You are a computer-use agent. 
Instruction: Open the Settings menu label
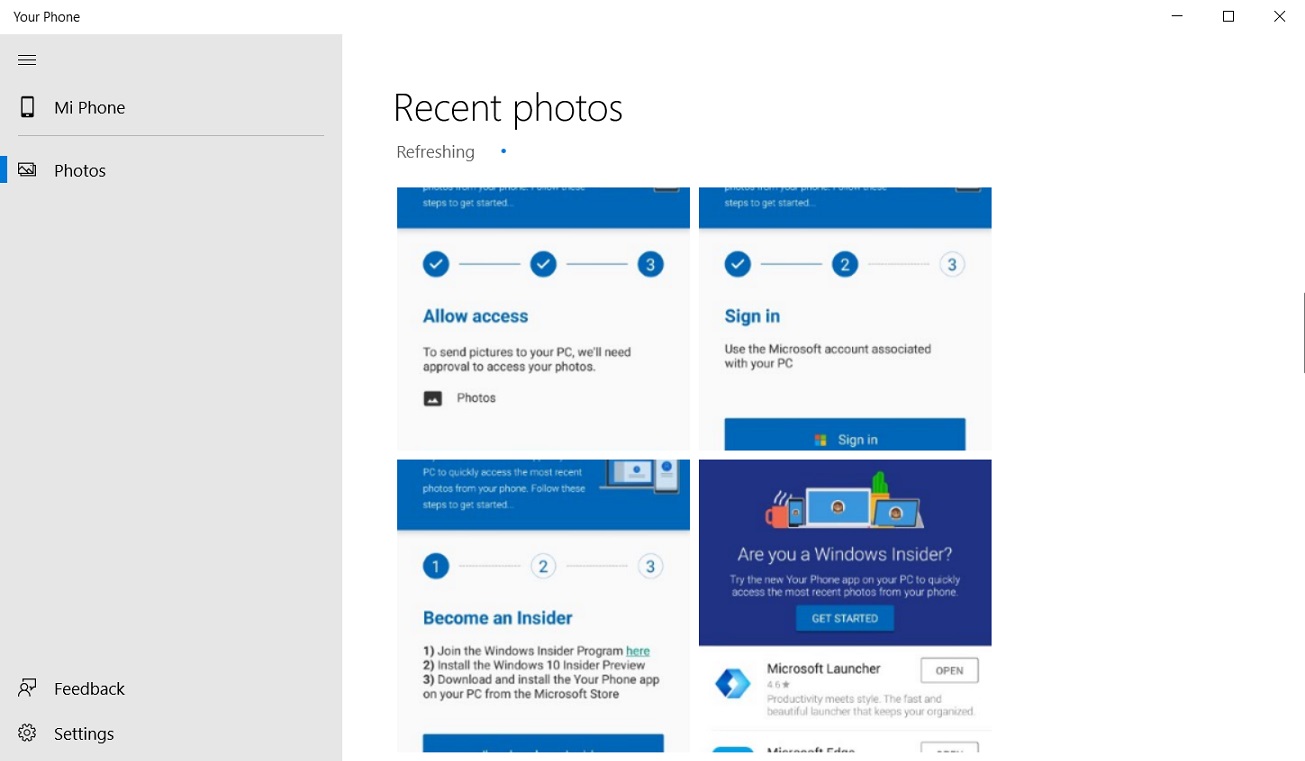pyautogui.click(x=84, y=734)
